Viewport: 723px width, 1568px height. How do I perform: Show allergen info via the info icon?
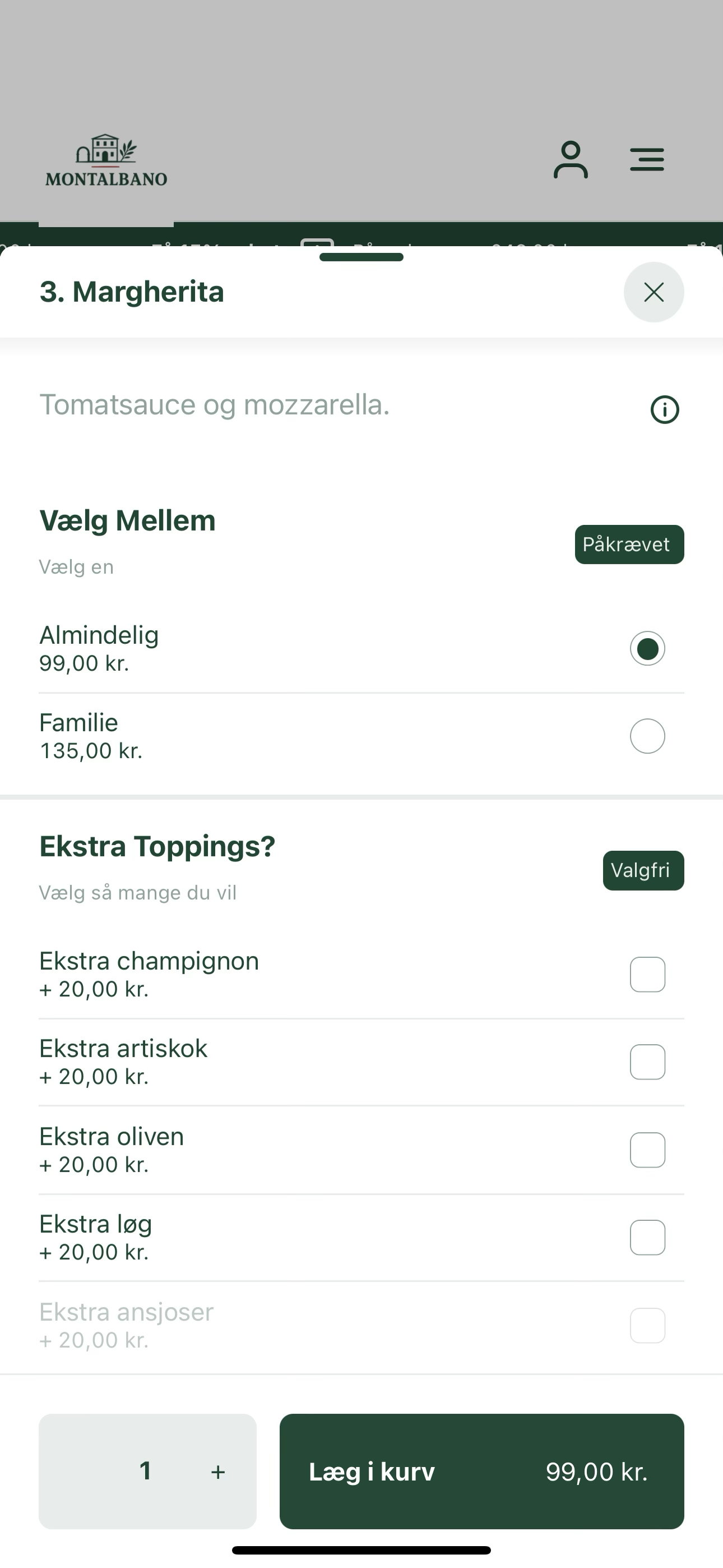coord(665,409)
